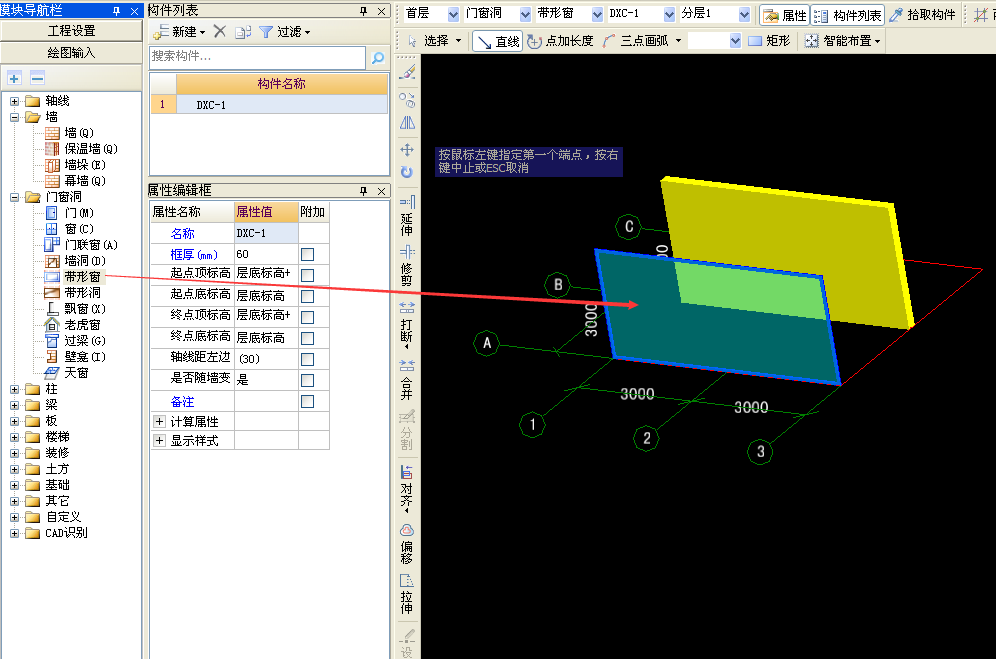Screen dimensions: 996x659
Task: Toggle the 轴线距左边 附加 checkbox
Action: tap(307, 359)
